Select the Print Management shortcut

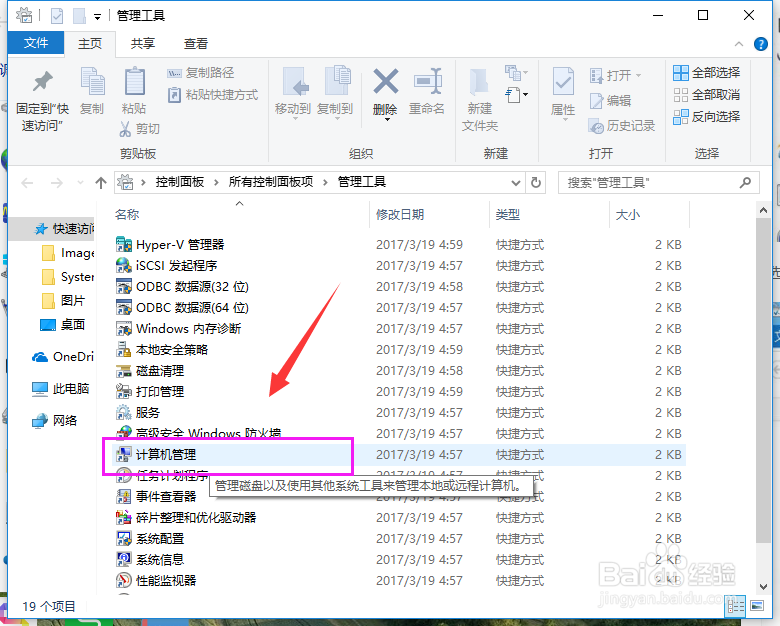(150, 392)
